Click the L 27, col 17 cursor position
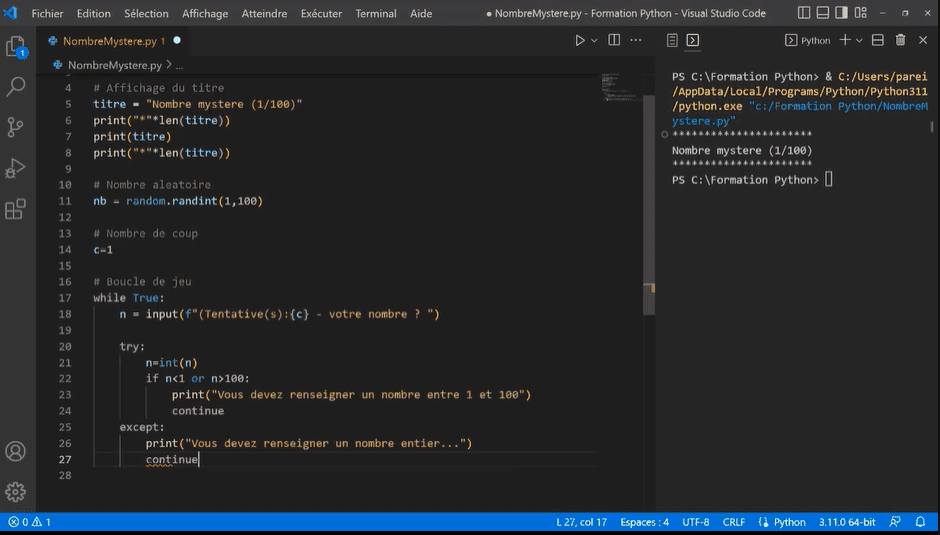 tap(582, 522)
